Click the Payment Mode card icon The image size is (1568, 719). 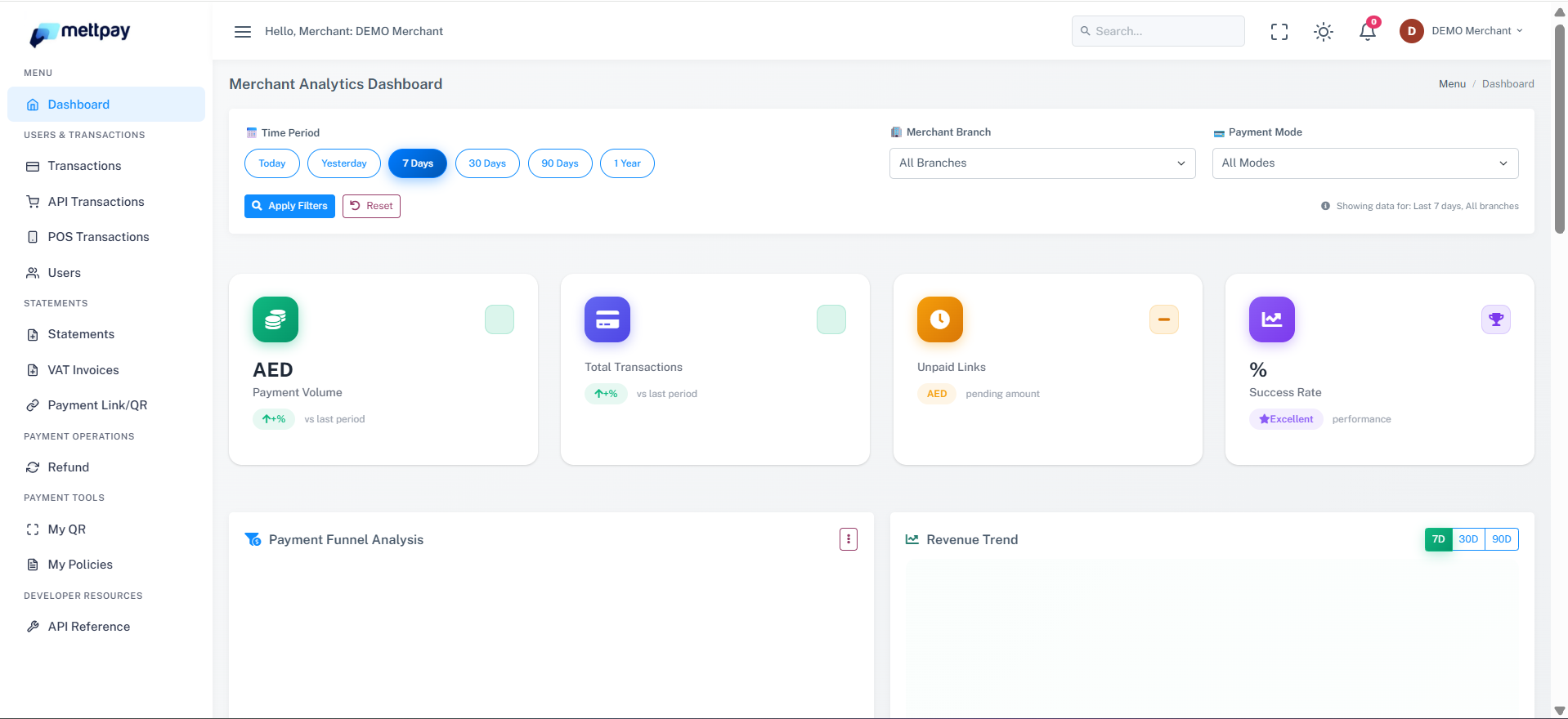(1219, 132)
